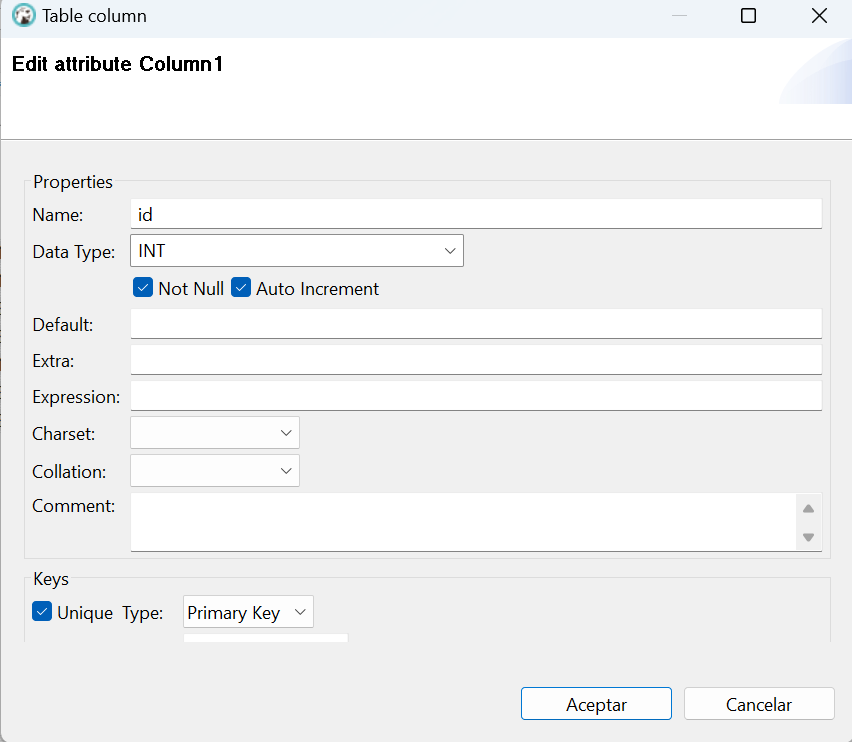
Task: Select the Extra input field
Action: [x=476, y=360]
